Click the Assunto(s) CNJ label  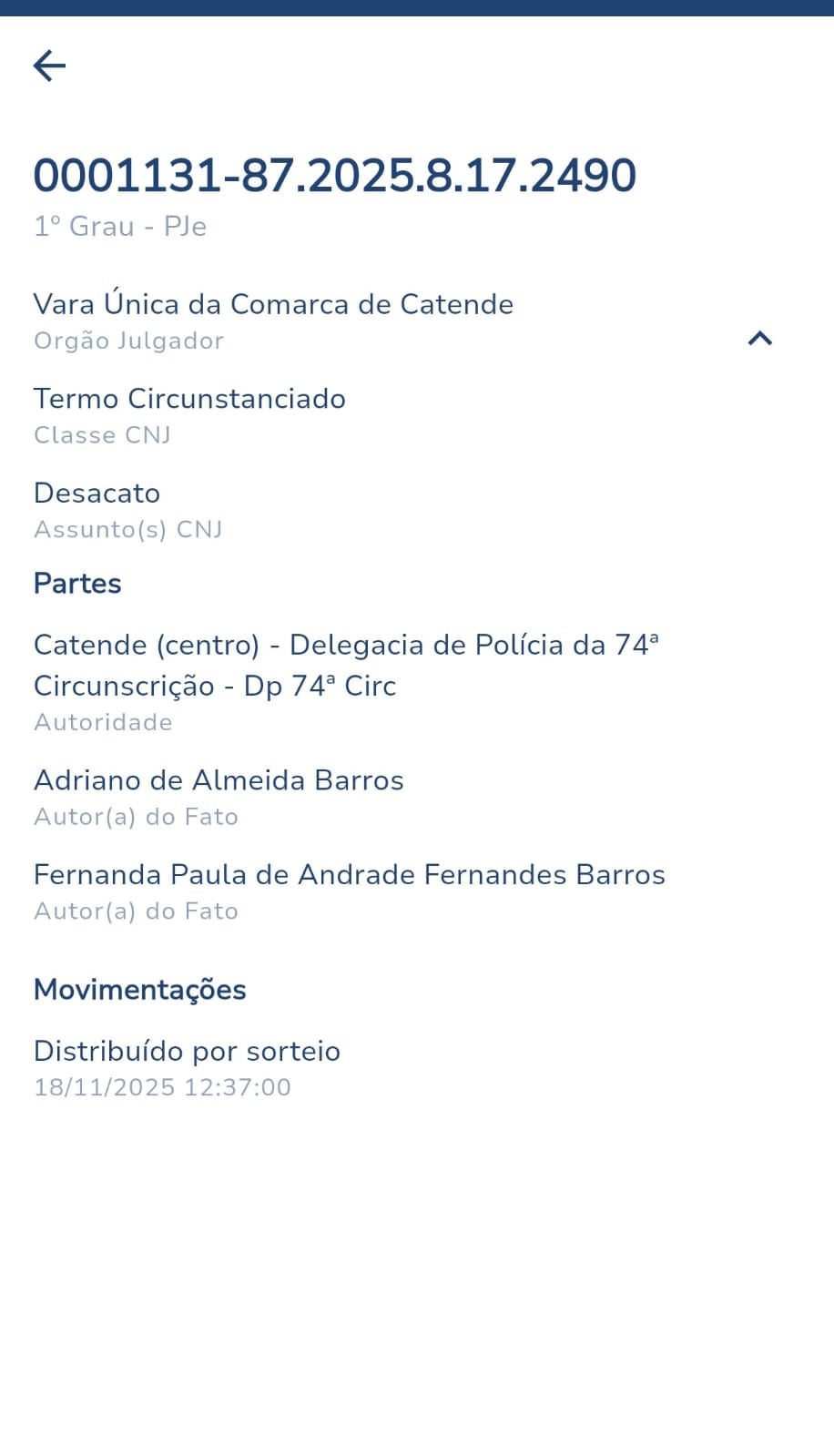(127, 529)
